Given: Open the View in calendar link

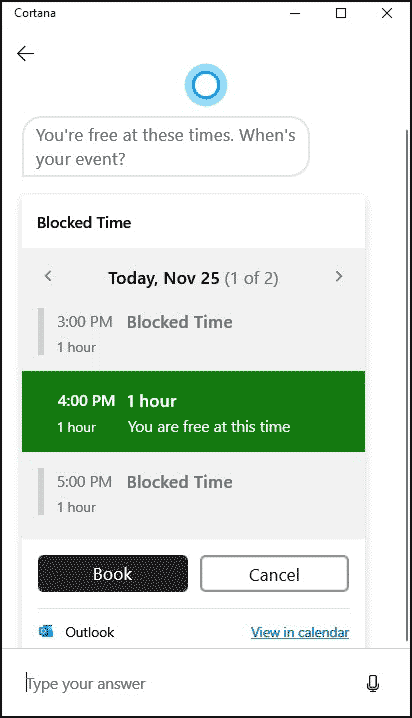Looking at the screenshot, I should pyautogui.click(x=300, y=632).
